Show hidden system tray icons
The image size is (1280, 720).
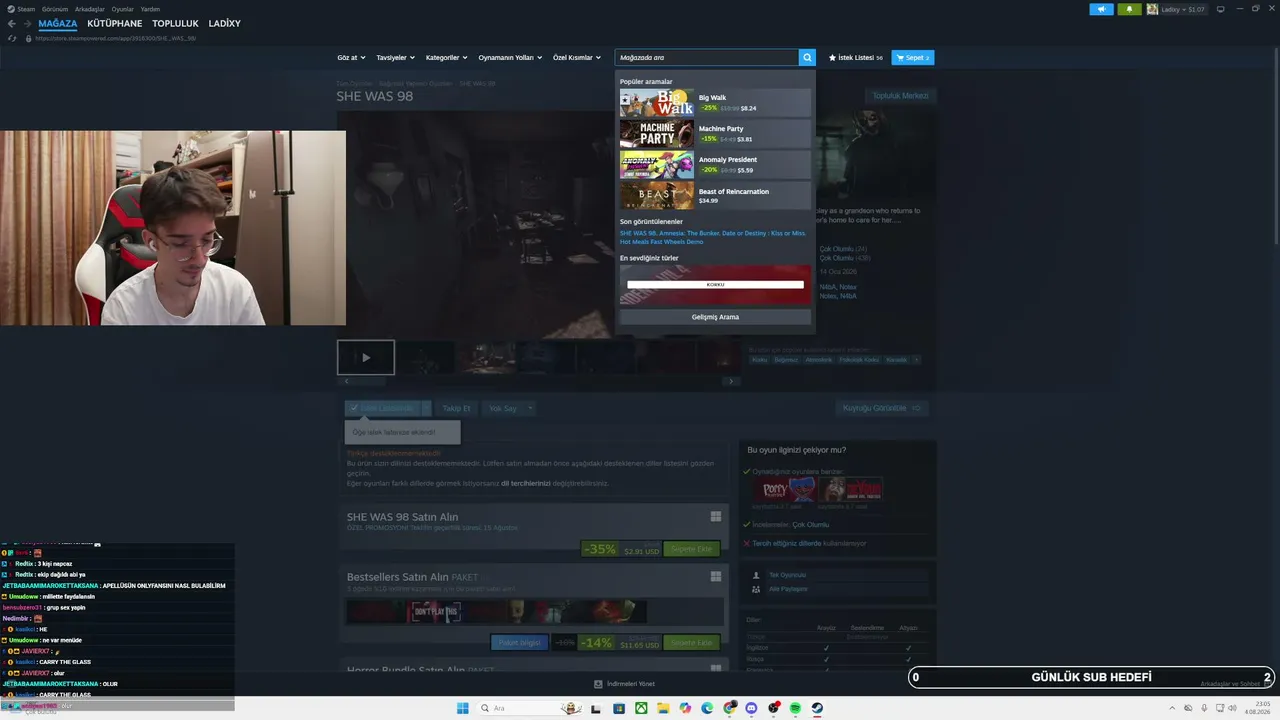pyautogui.click(x=1174, y=708)
